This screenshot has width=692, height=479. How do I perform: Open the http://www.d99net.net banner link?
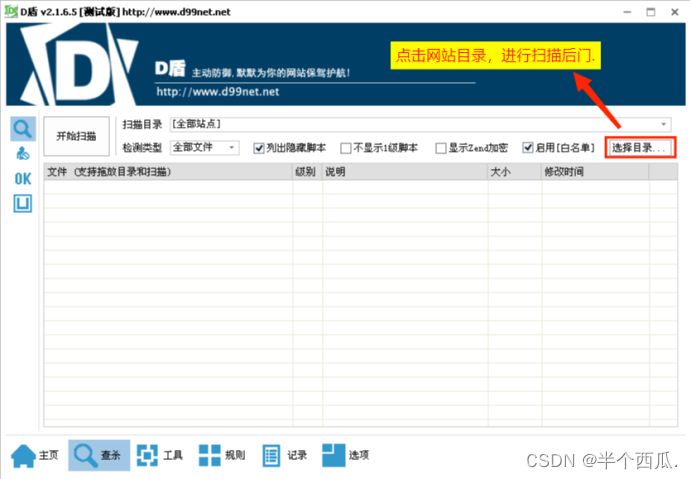(218, 92)
